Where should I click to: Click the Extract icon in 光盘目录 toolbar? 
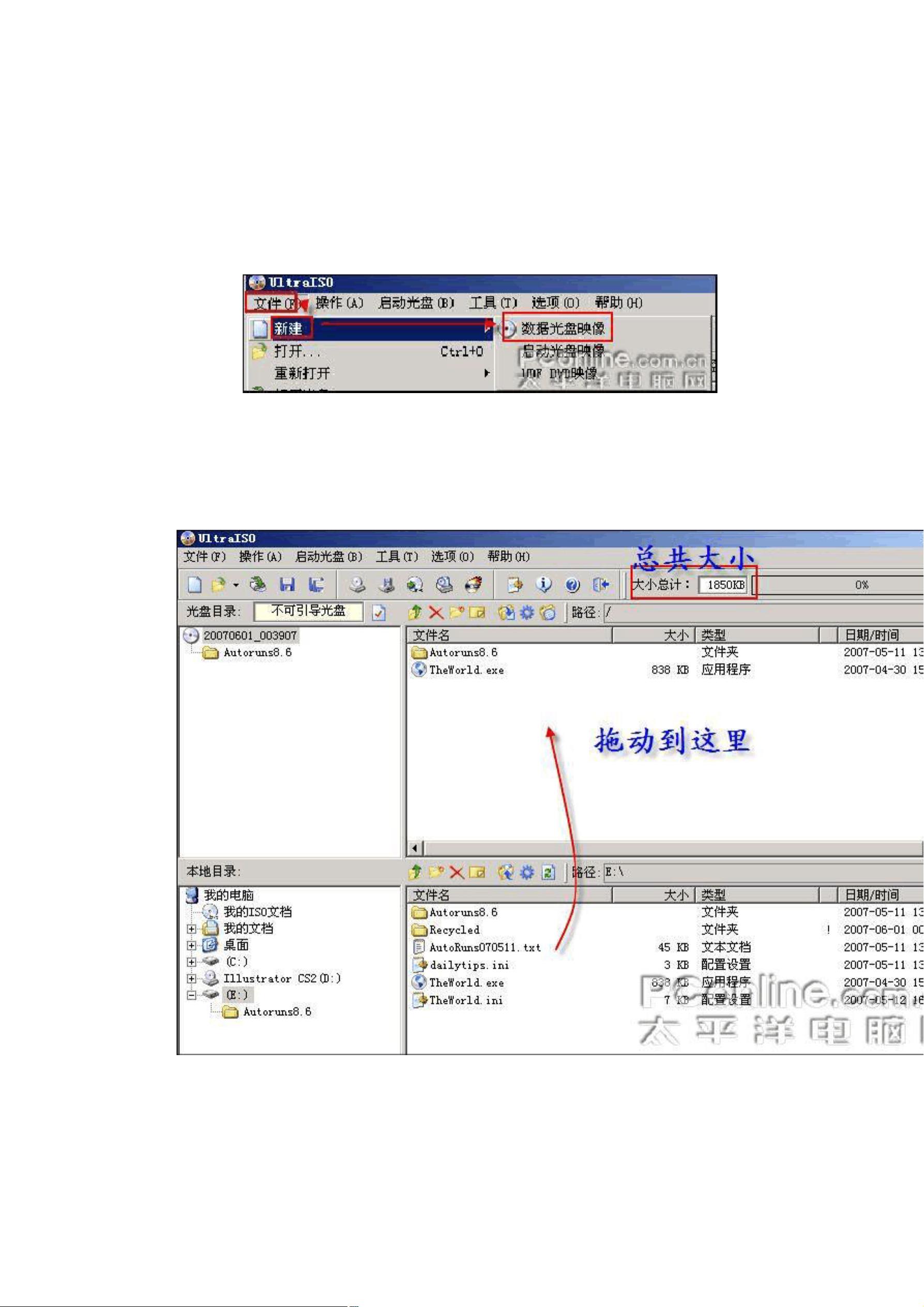point(506,612)
